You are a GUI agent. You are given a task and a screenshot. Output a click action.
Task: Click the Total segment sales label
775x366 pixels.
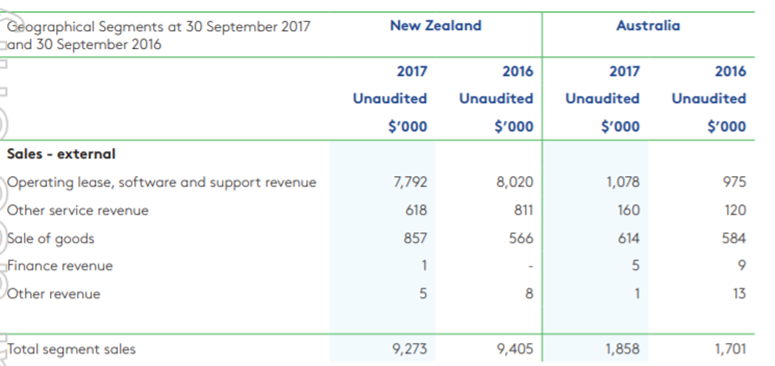coord(71,350)
